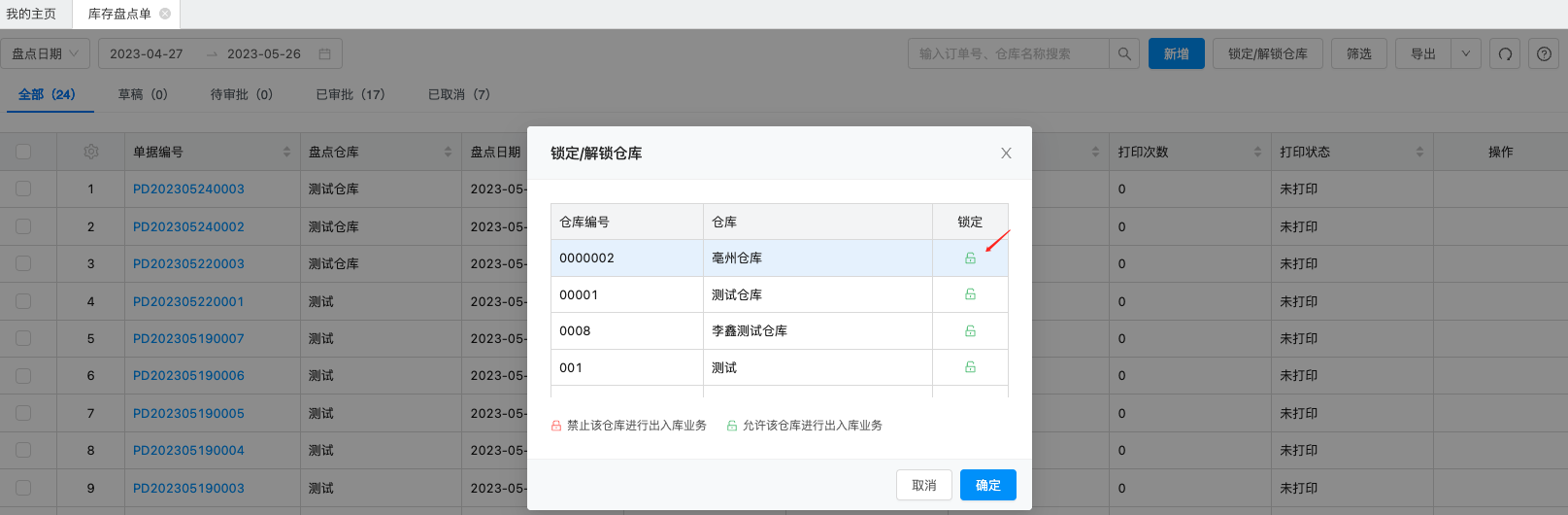Screen dimensions: 1568x515
Task: Click red lock legend 禁止该仓库进行出入库业务
Action: 629,426
